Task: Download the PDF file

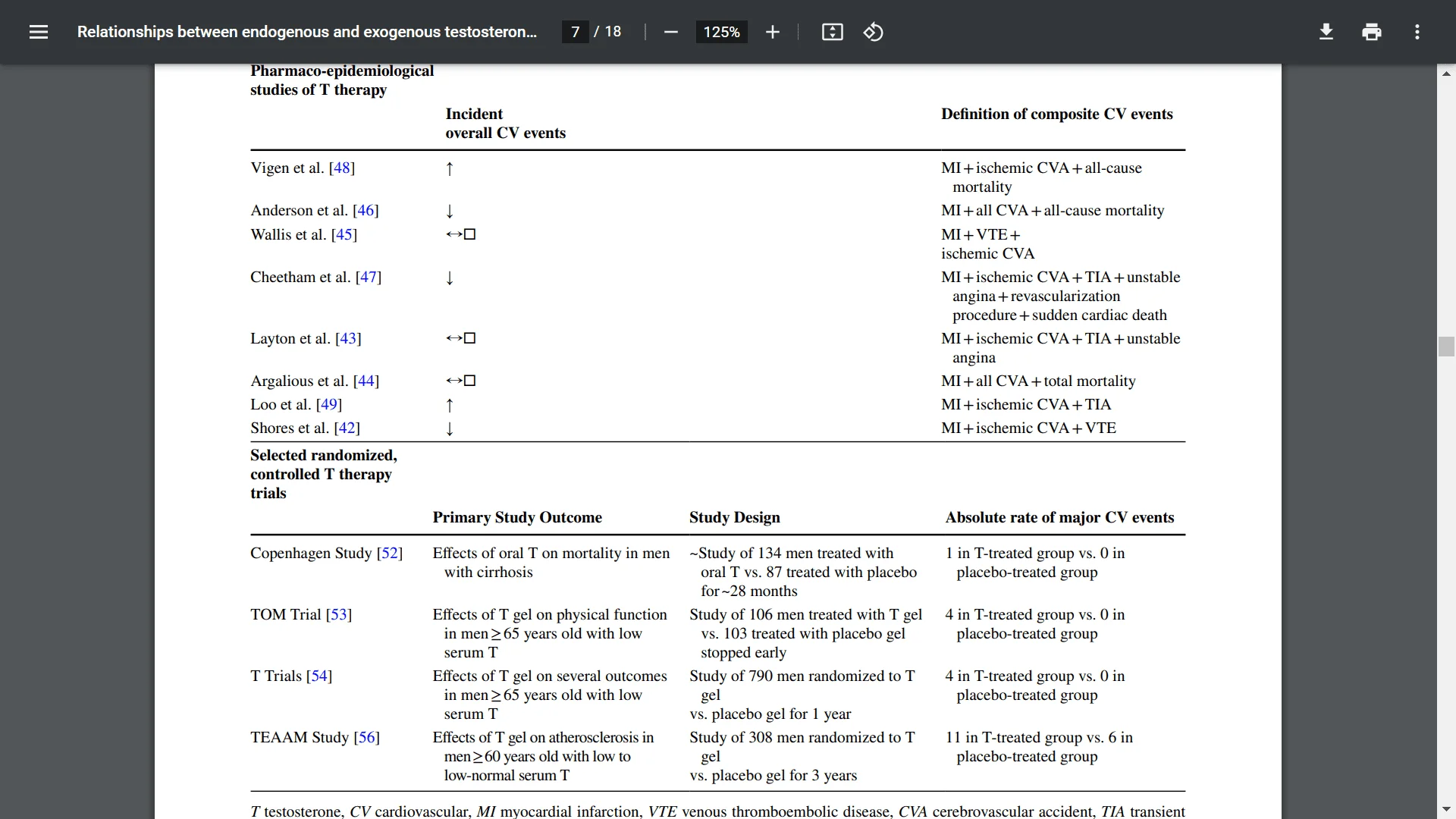Action: pos(1326,32)
